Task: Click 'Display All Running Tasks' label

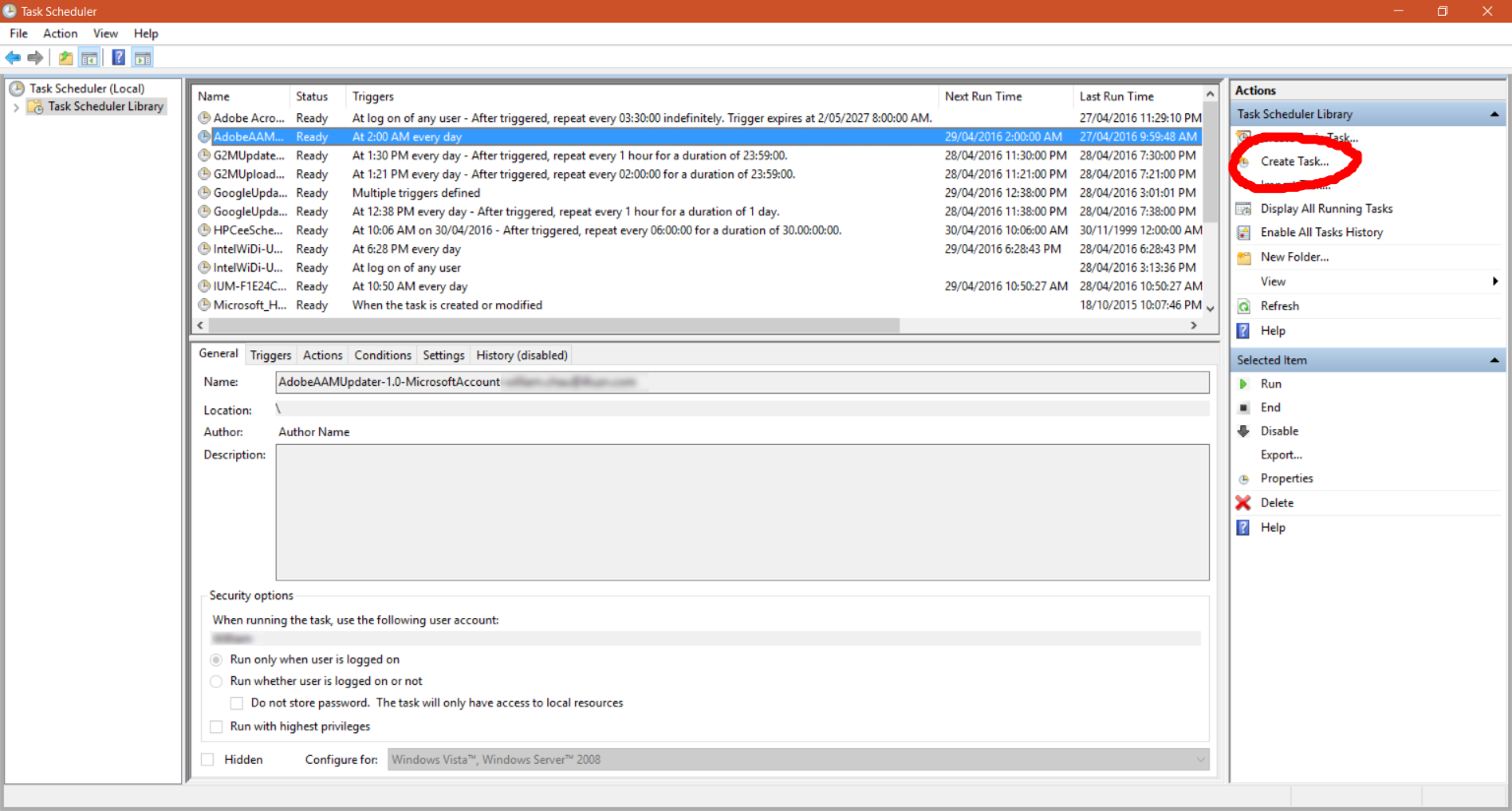Action: 1327,209
